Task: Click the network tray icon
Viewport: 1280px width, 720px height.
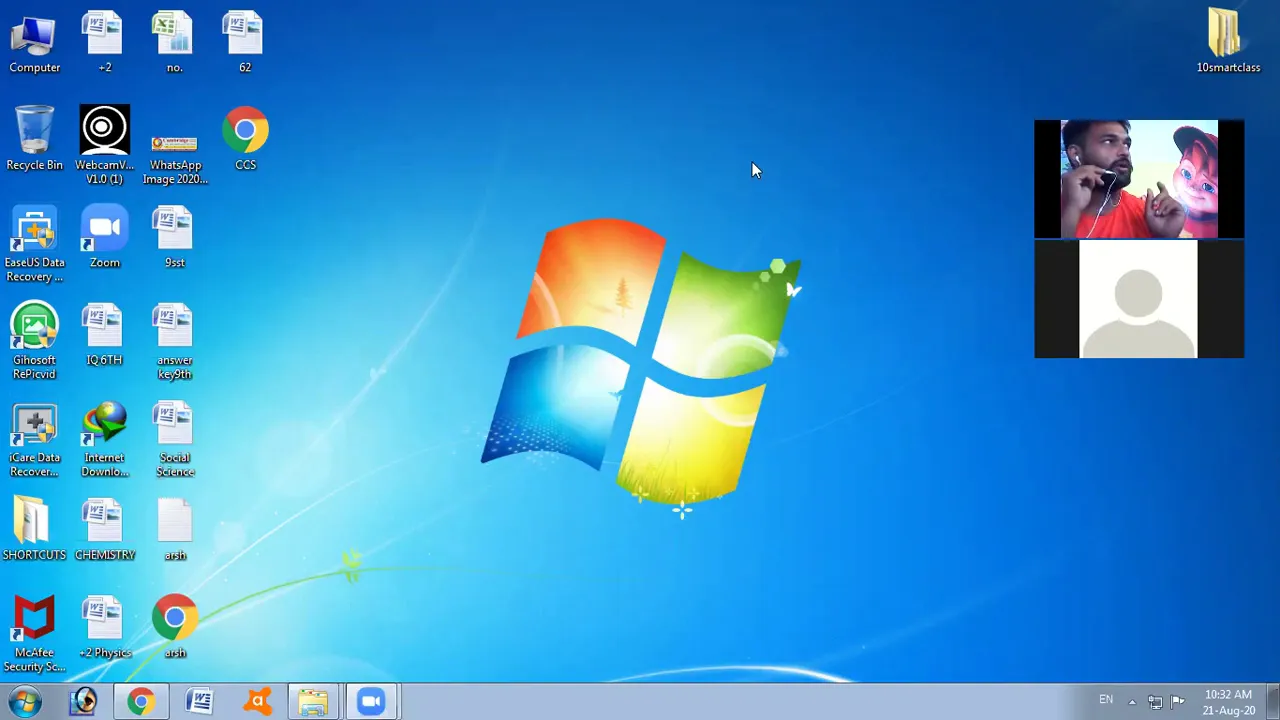Action: 1155,702
